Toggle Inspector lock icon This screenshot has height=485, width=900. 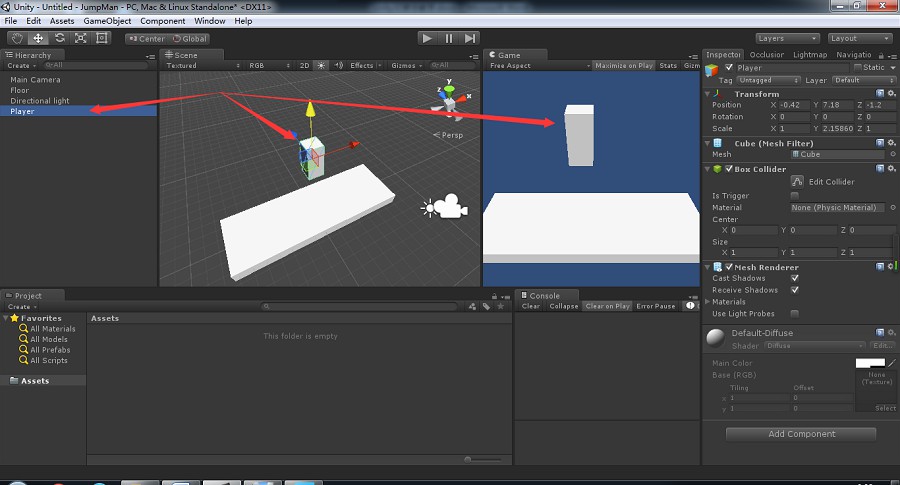click(881, 56)
